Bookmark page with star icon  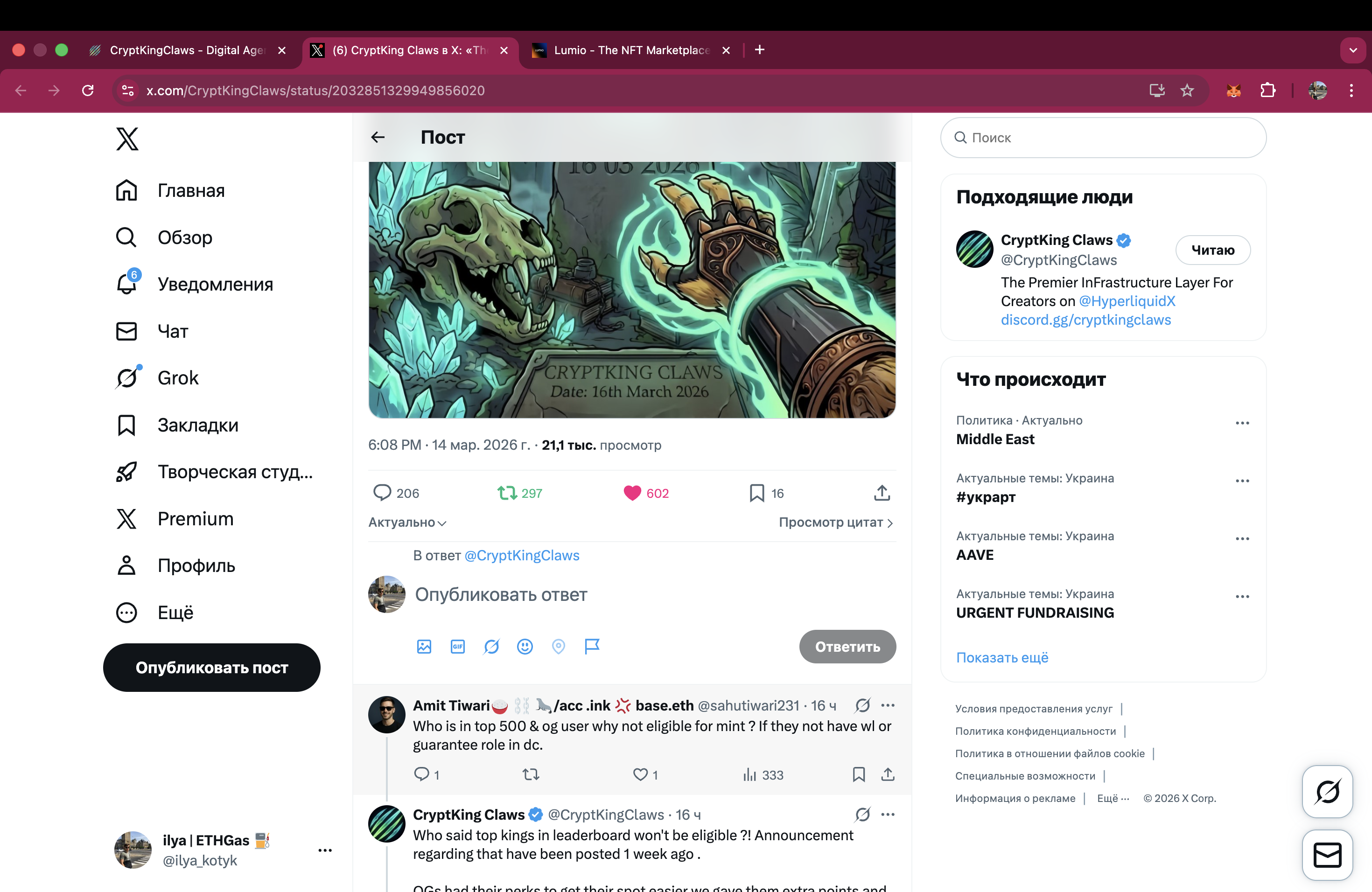[x=1187, y=91]
